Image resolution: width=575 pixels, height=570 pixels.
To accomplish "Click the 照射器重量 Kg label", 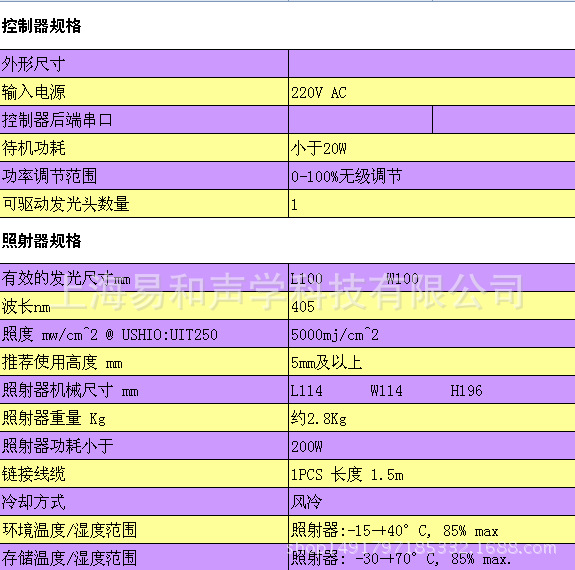I will (54, 419).
